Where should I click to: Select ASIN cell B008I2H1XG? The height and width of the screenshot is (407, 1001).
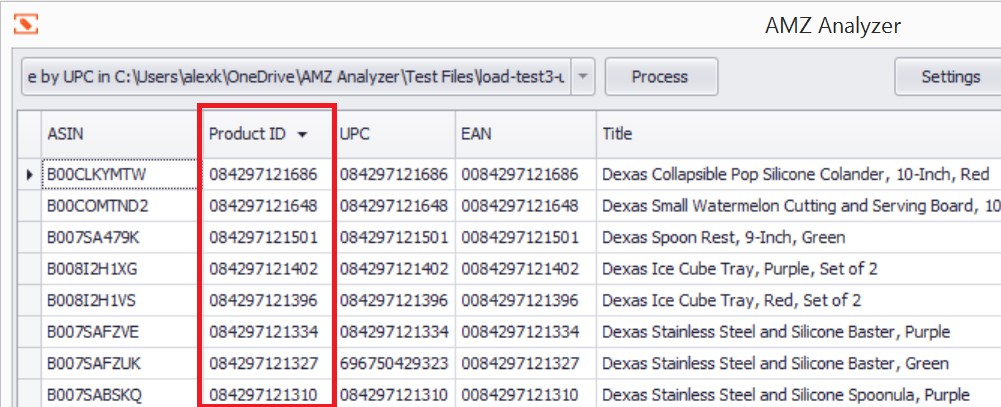click(x=121, y=269)
